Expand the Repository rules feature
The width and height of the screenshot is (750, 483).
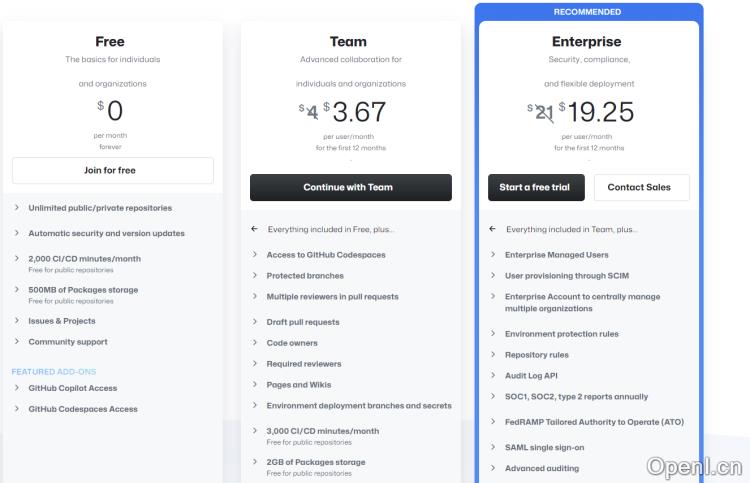pyautogui.click(x=536, y=355)
